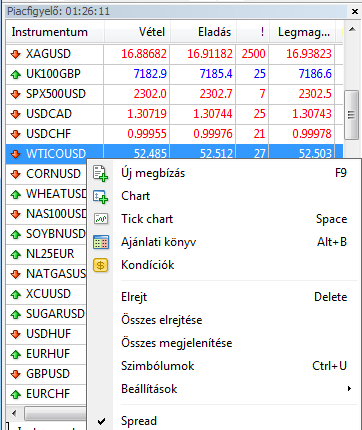This screenshot has height=430, width=362.
Task: Click the green arrow beside WHEATUSD
Action: pyautogui.click(x=16, y=194)
